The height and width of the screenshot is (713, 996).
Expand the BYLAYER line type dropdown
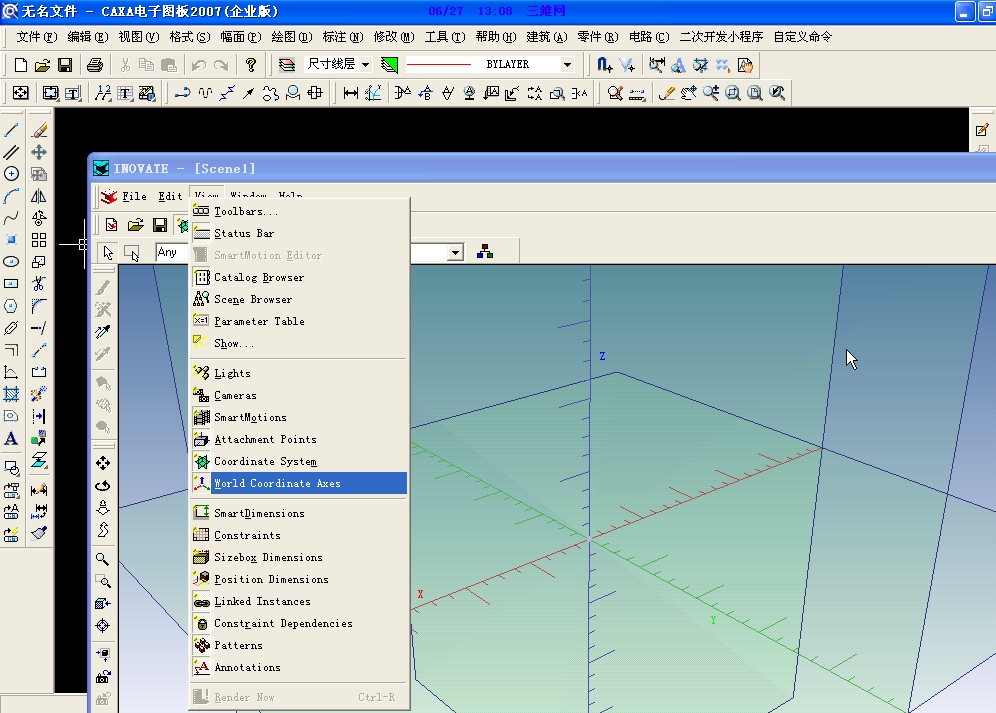pyautogui.click(x=567, y=65)
